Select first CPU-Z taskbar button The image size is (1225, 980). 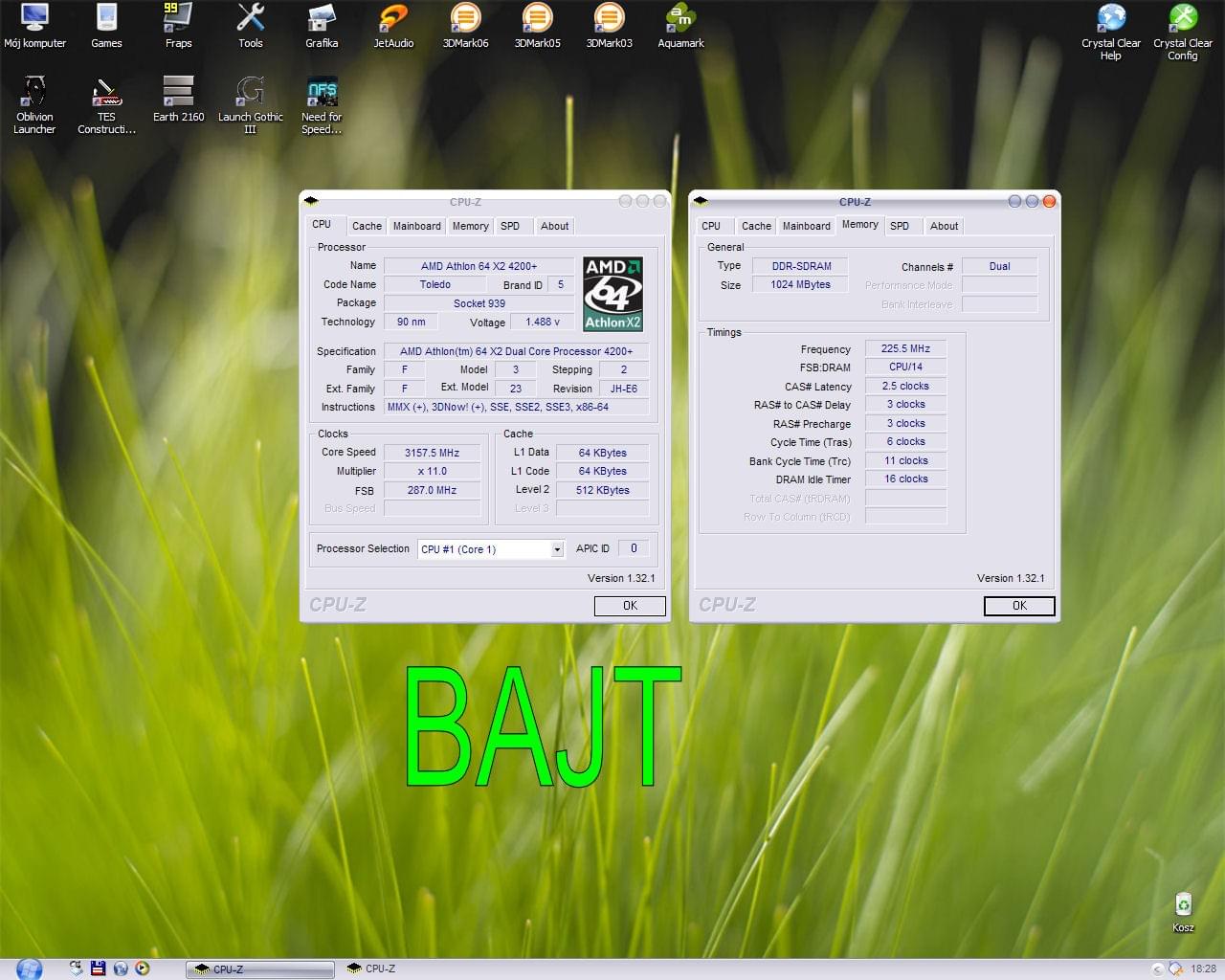point(259,969)
